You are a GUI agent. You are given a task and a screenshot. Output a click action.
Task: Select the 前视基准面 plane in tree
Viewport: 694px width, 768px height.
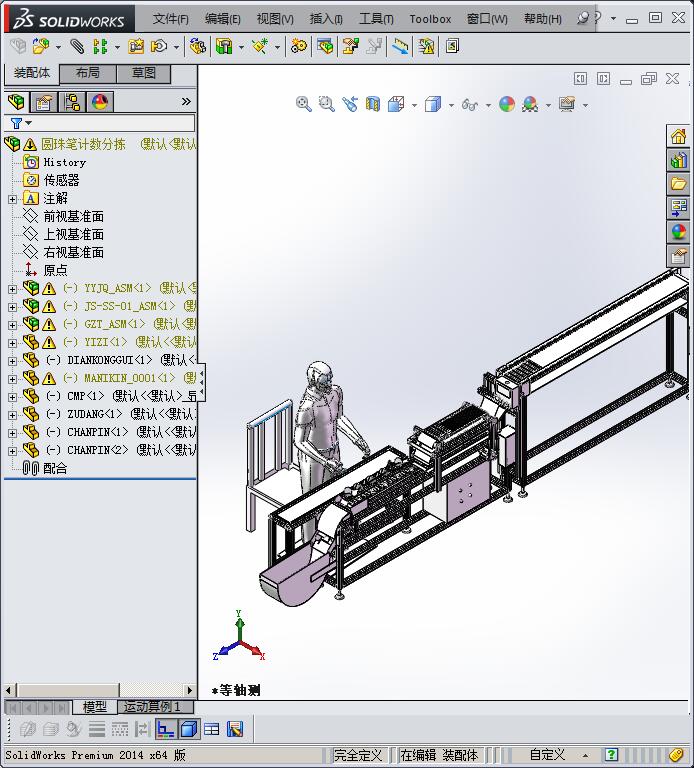[73, 216]
